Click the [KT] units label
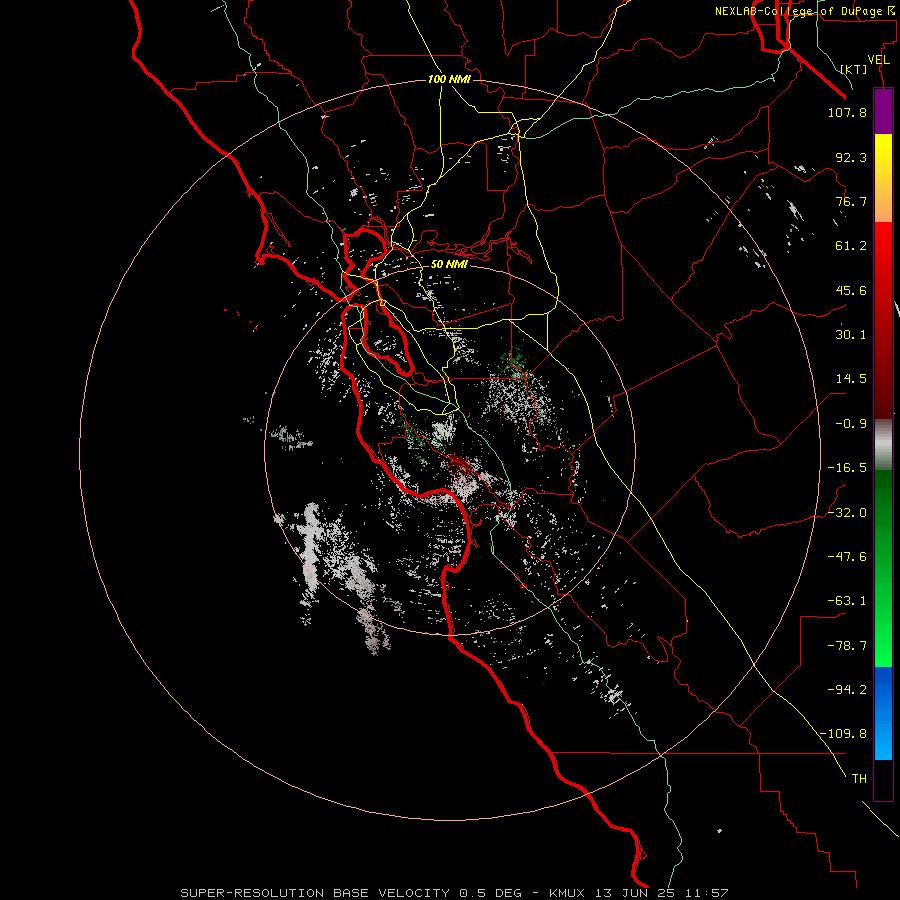The image size is (900, 900). pos(854,69)
